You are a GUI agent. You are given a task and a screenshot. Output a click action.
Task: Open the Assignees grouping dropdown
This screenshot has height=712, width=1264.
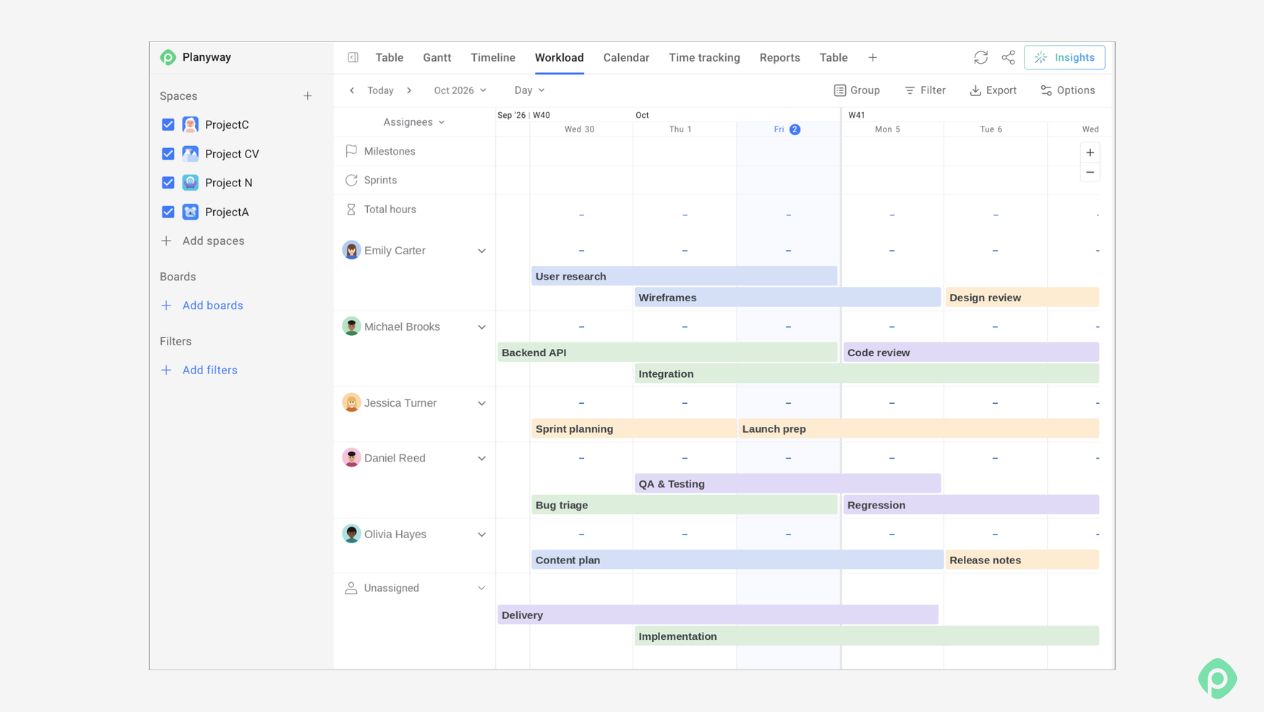coord(414,122)
